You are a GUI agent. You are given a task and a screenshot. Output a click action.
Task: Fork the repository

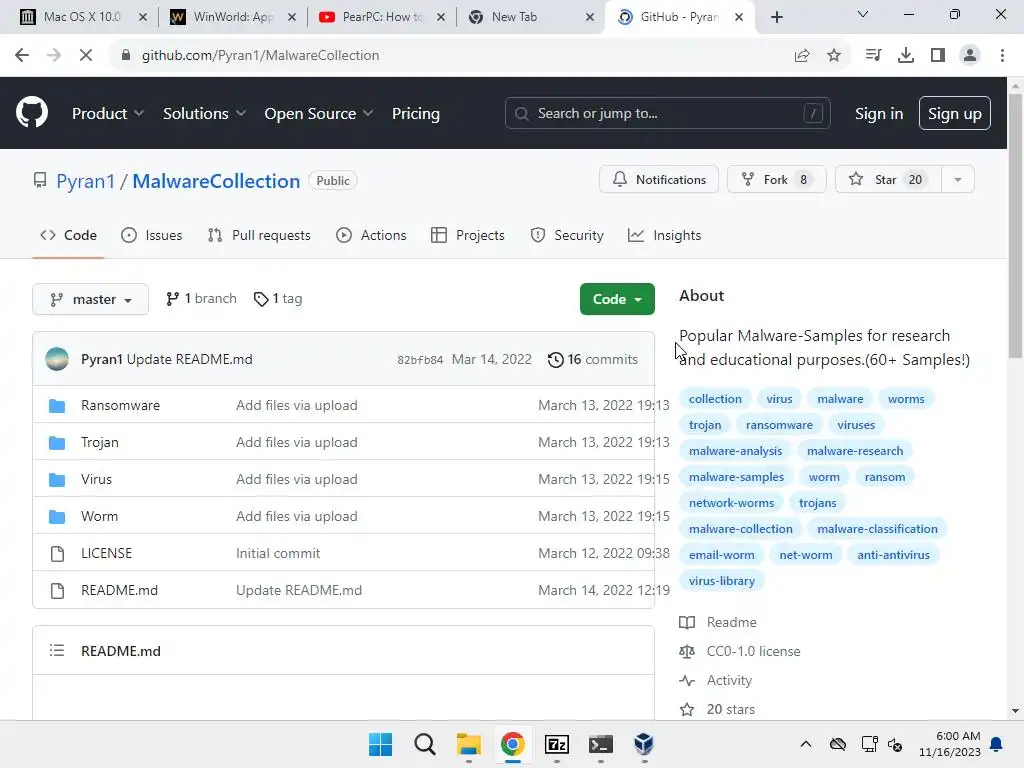(x=776, y=180)
